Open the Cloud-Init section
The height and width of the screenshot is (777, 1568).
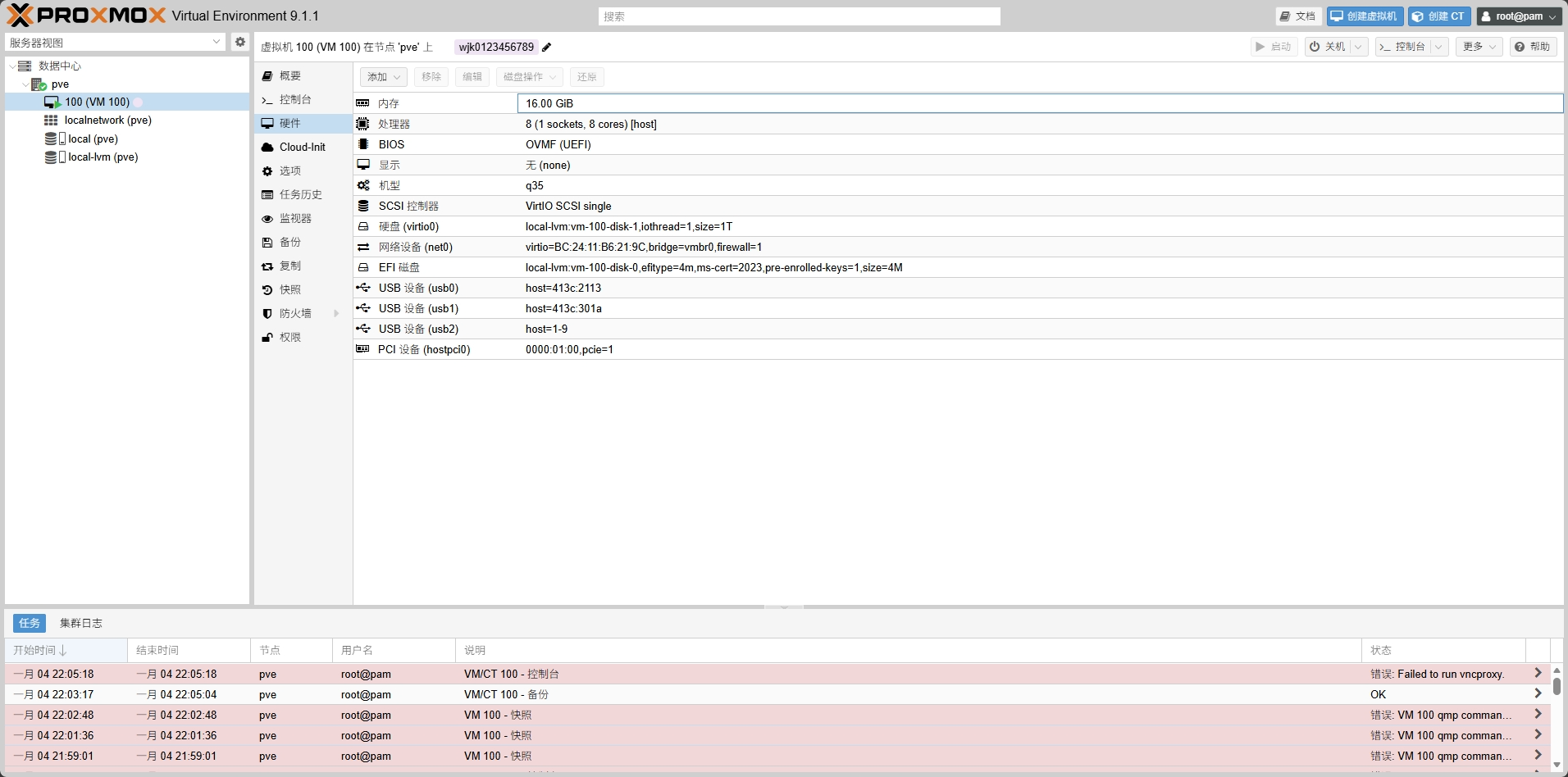click(302, 147)
